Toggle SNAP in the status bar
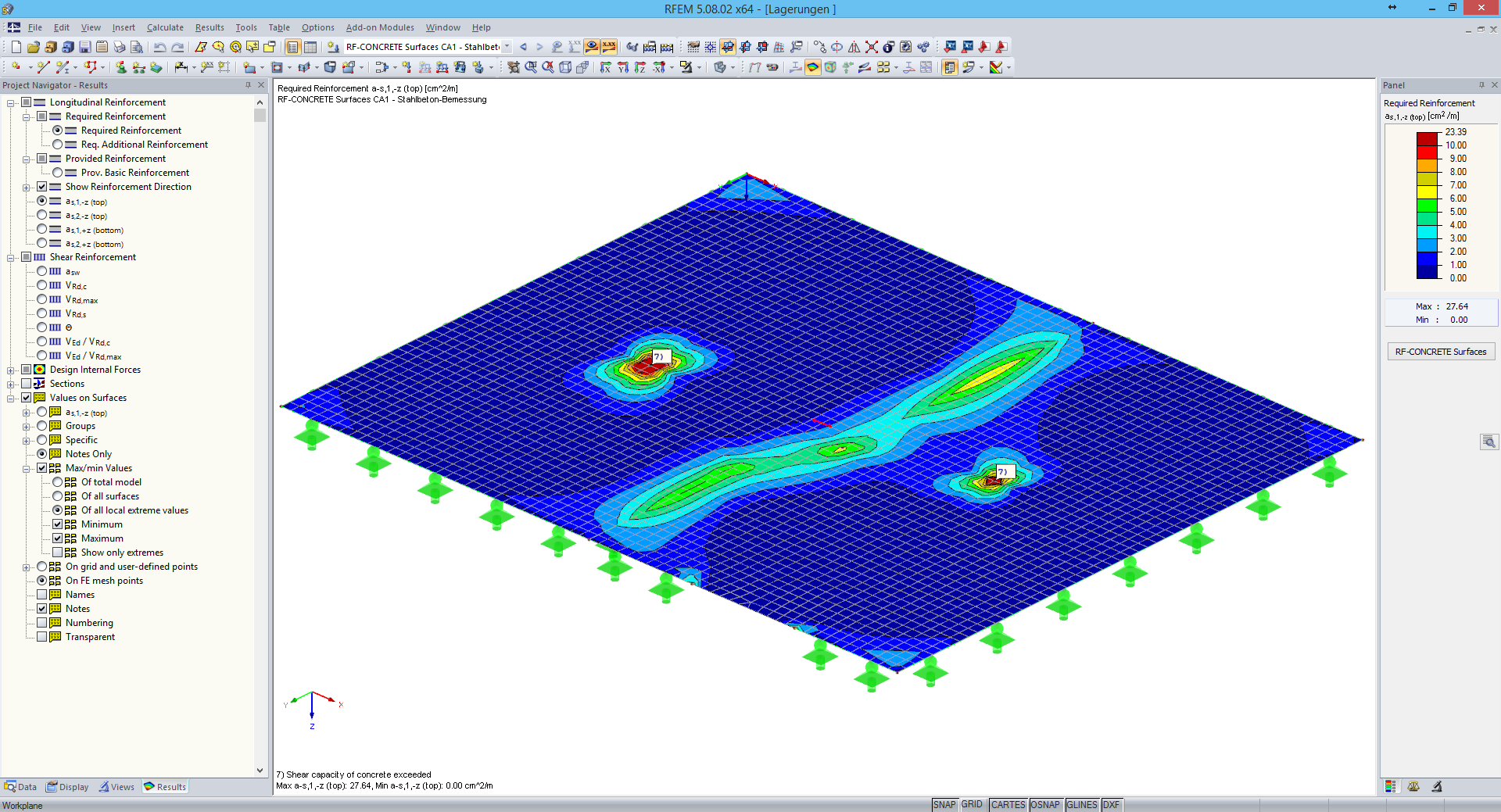1501x812 pixels. [944, 804]
